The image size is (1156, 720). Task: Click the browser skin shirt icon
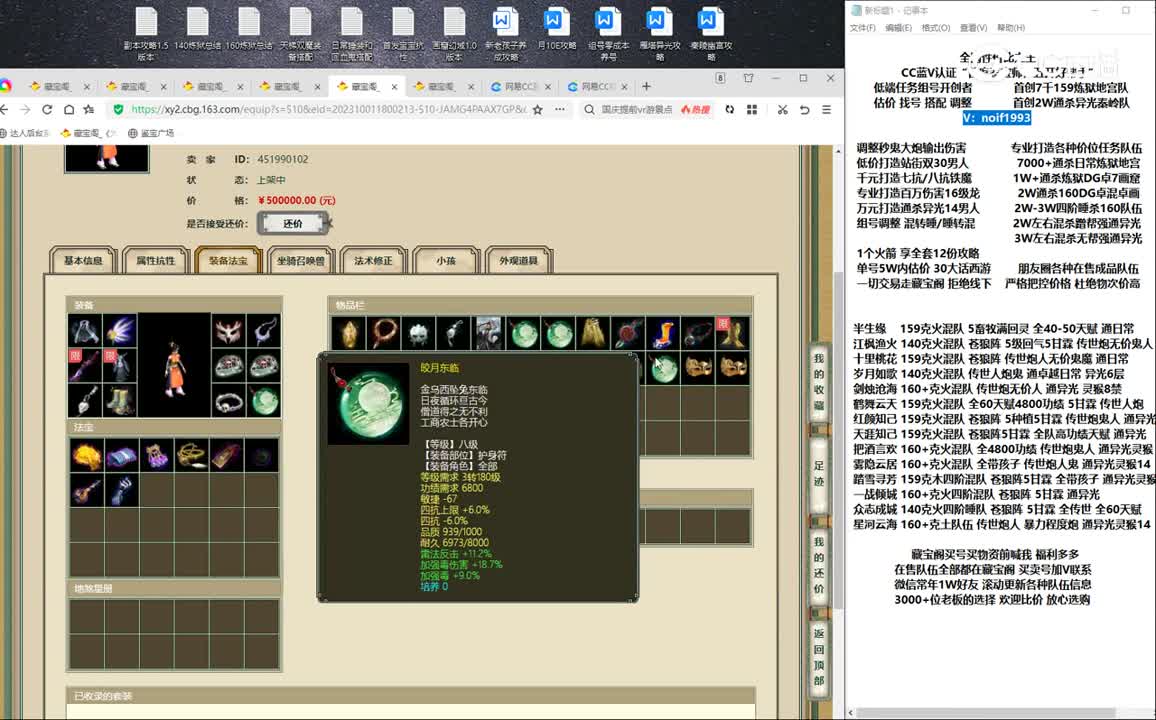click(x=748, y=78)
